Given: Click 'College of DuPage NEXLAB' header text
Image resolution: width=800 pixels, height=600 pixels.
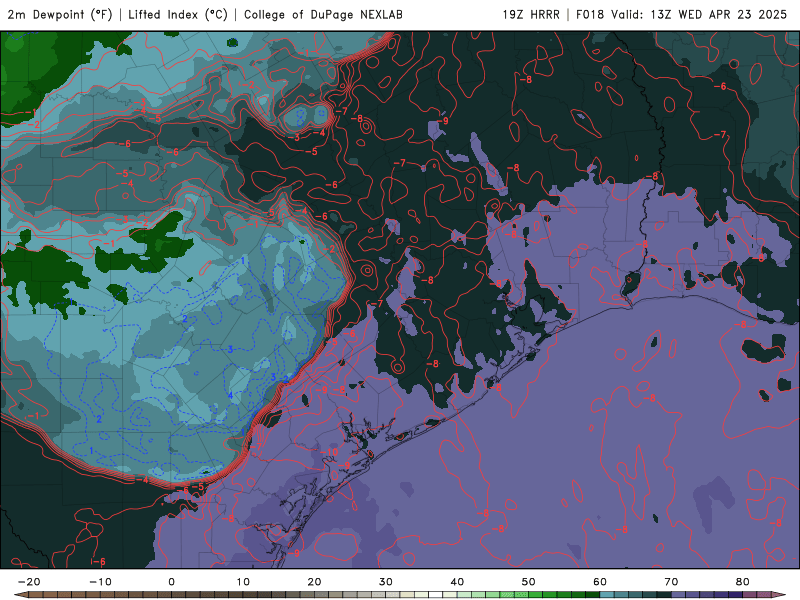Looking at the screenshot, I should pos(323,14).
